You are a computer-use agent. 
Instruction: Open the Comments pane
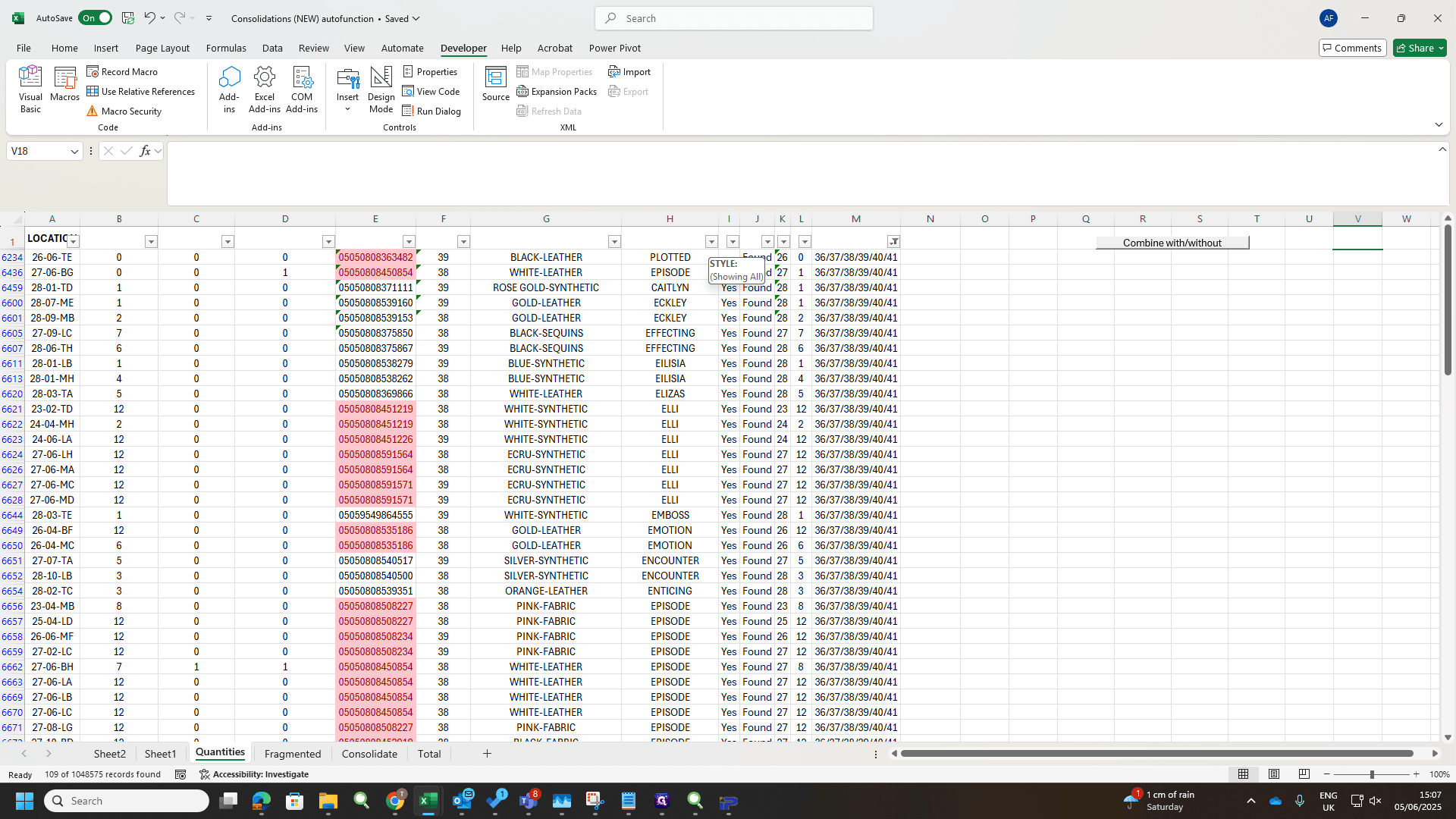pyautogui.click(x=1352, y=48)
